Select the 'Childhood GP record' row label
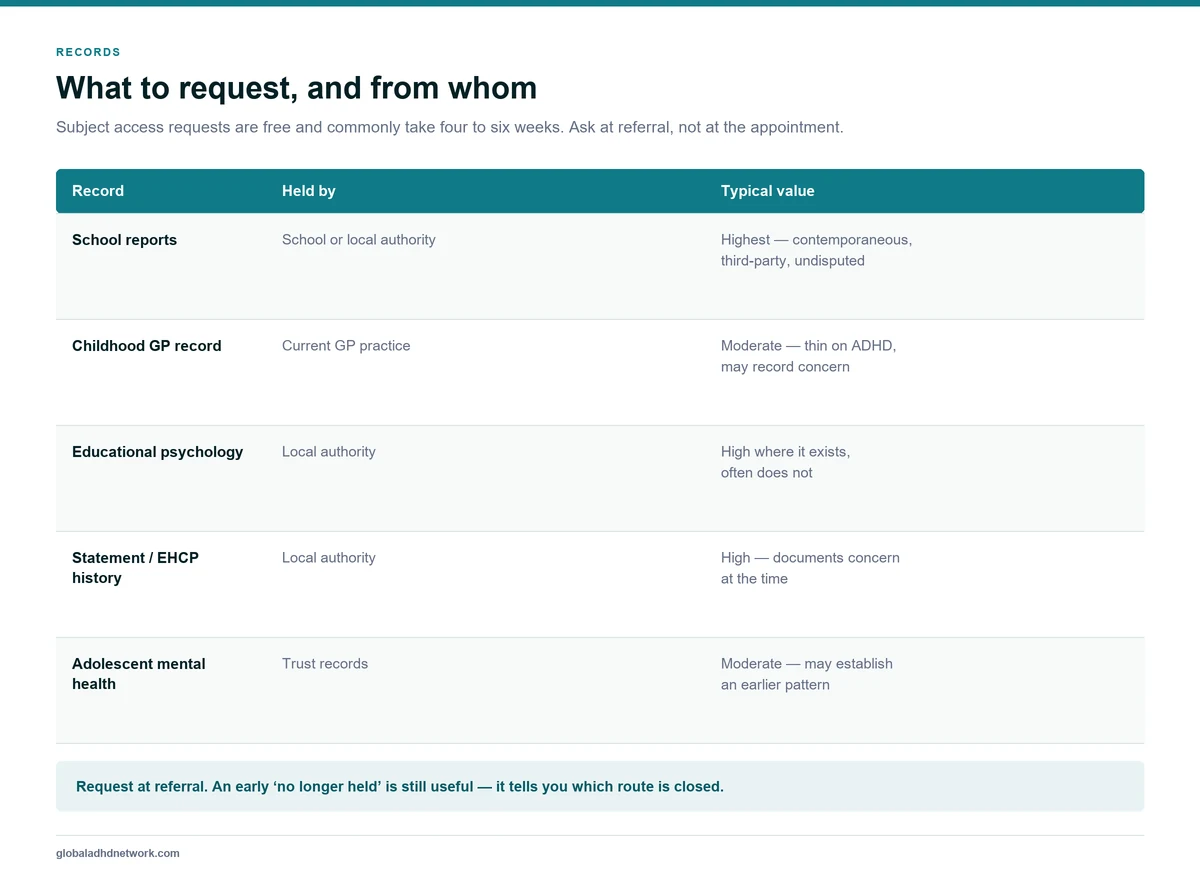 [147, 346]
